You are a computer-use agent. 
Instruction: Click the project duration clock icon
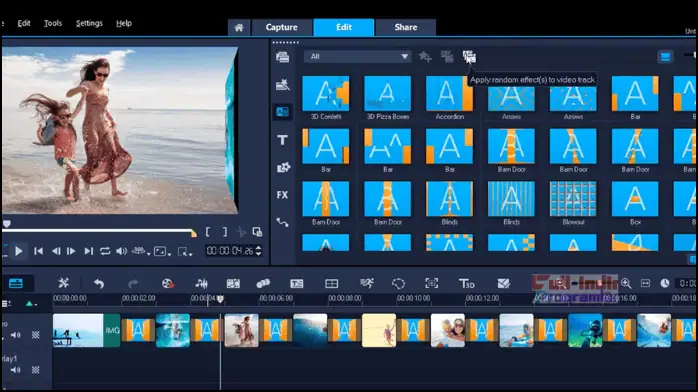click(x=665, y=283)
